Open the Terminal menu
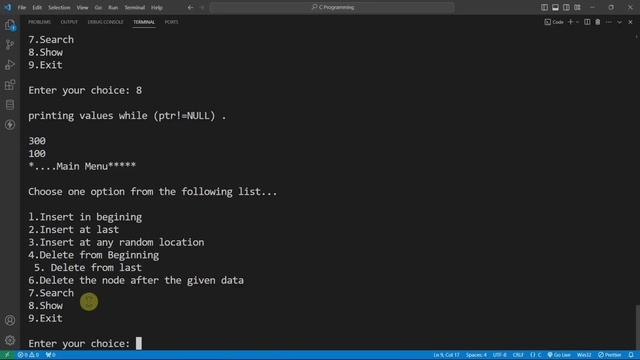The image size is (640, 360). click(134, 7)
